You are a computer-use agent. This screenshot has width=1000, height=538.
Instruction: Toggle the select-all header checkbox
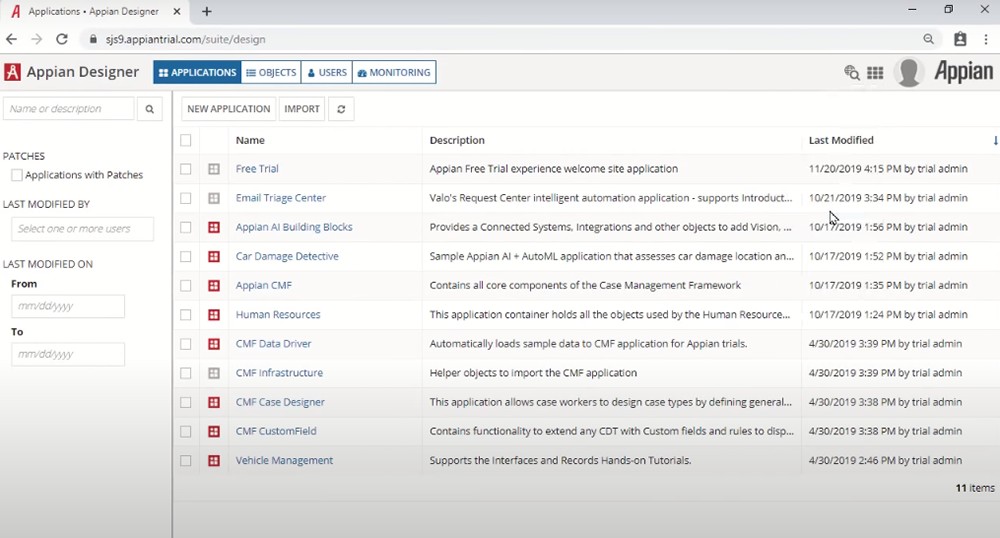point(186,140)
